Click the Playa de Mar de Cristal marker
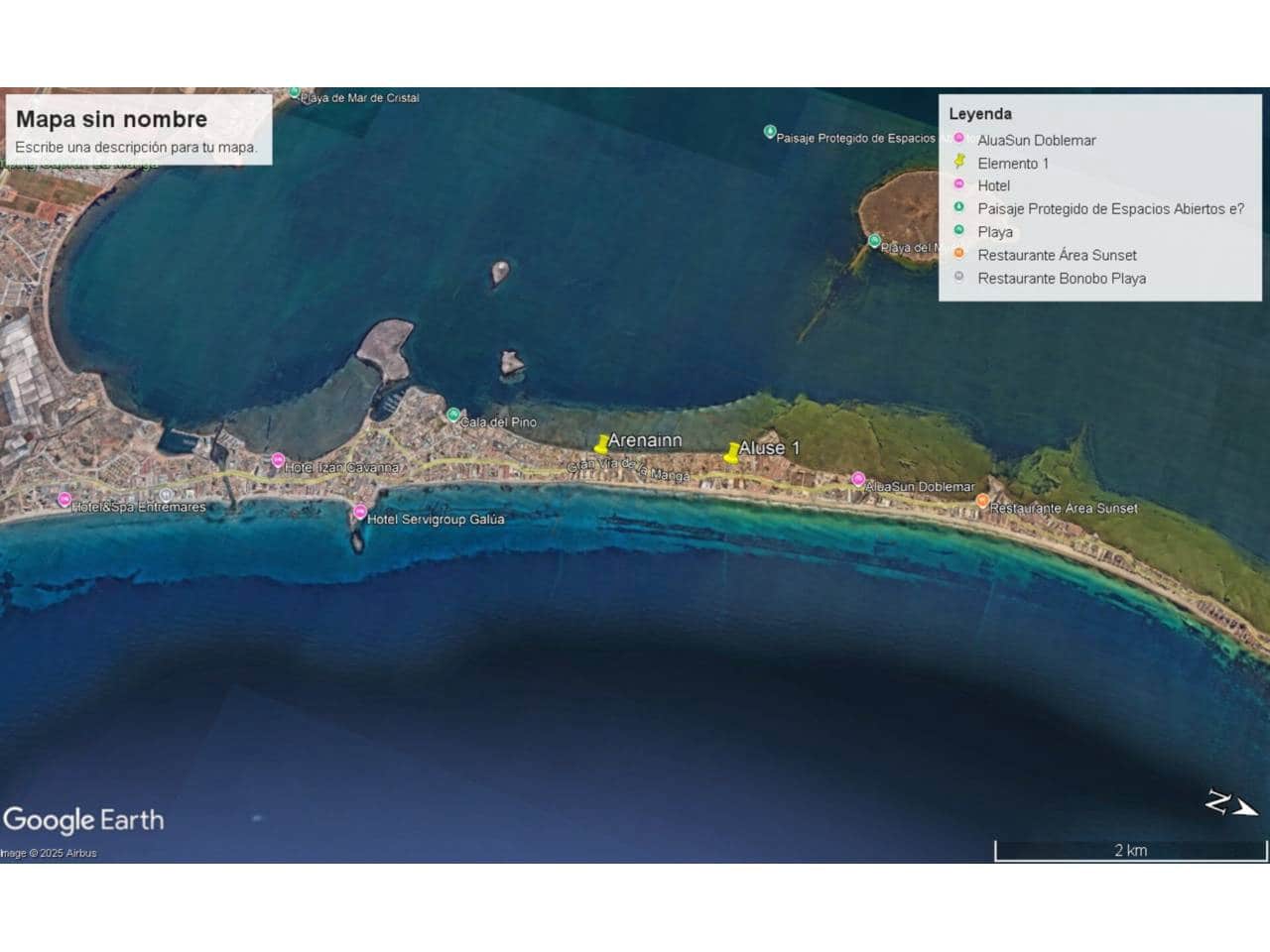1270x952 pixels. coord(295,93)
